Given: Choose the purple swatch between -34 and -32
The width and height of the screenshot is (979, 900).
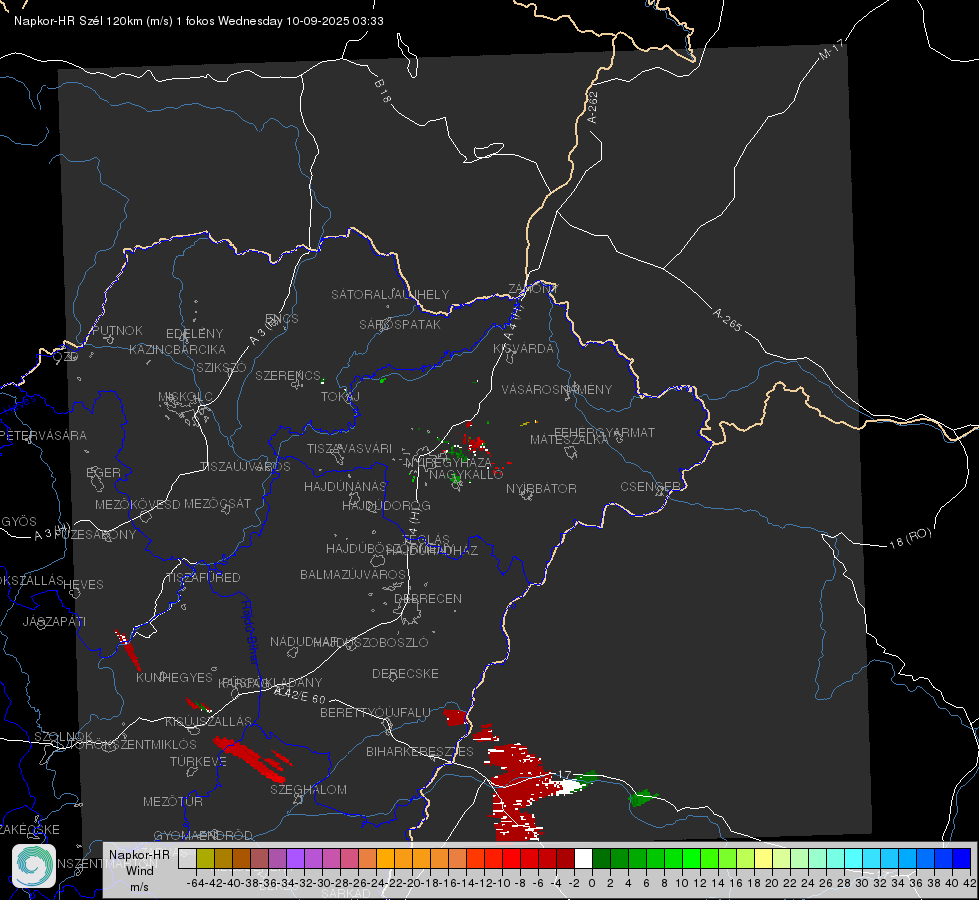Looking at the screenshot, I should coord(295,858).
